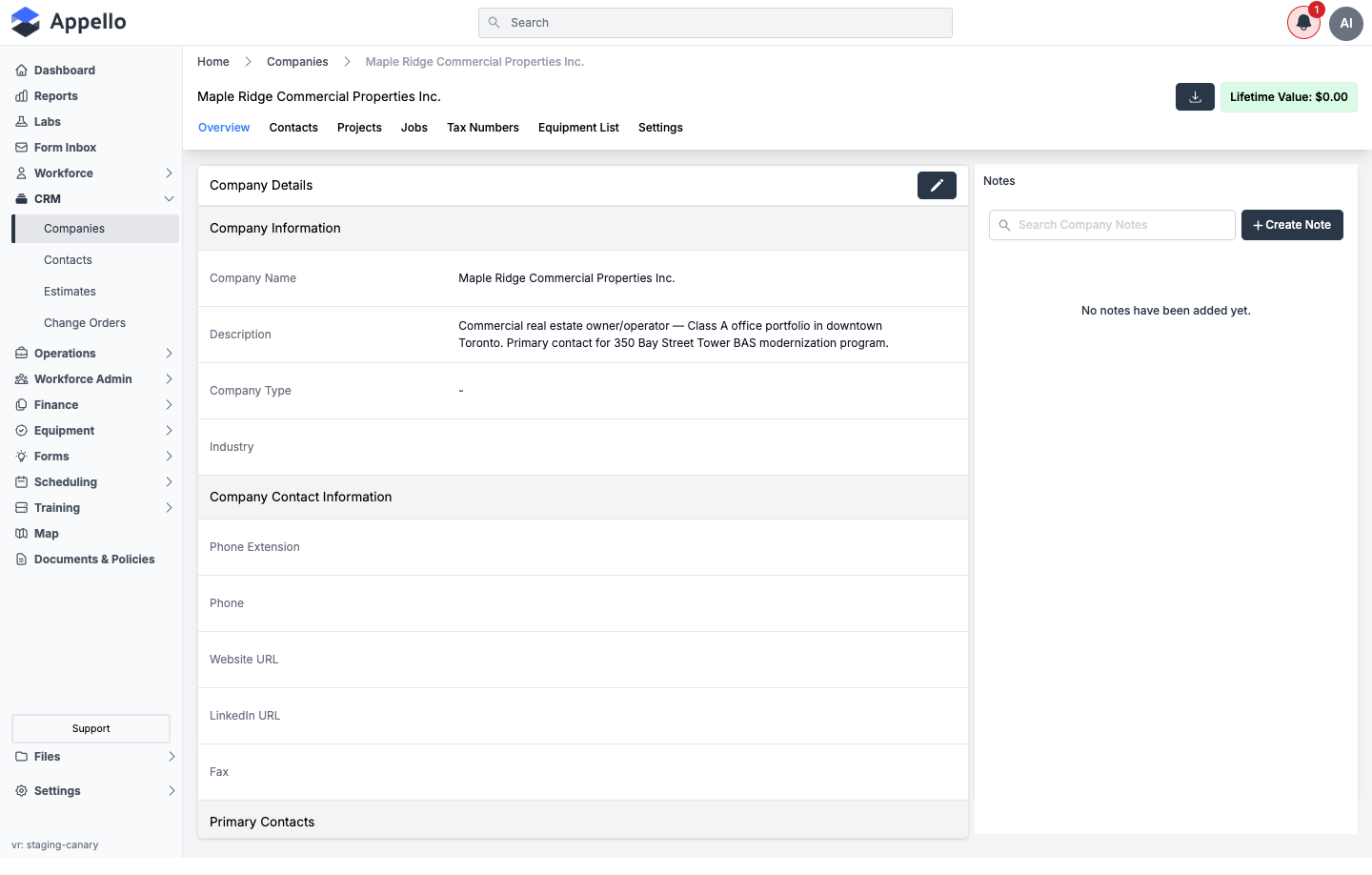
Task: Expand the Workforce section chevron
Action: coord(169,173)
